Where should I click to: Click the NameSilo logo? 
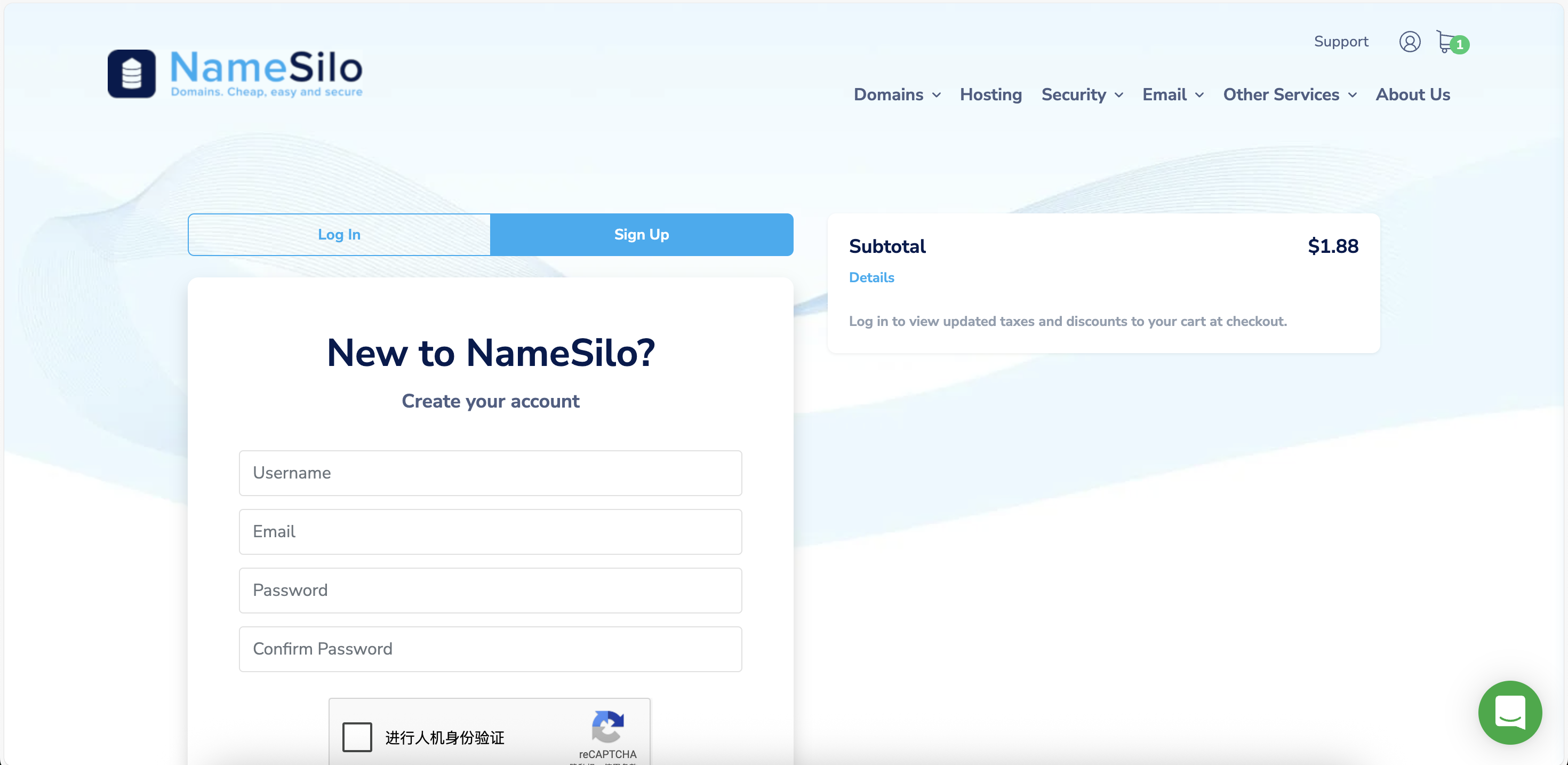235,74
